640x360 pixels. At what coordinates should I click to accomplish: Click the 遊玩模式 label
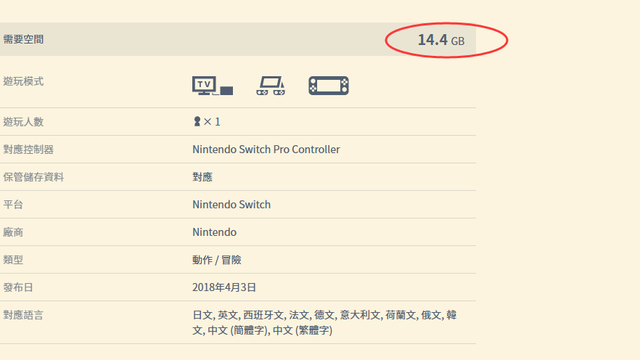click(x=23, y=81)
